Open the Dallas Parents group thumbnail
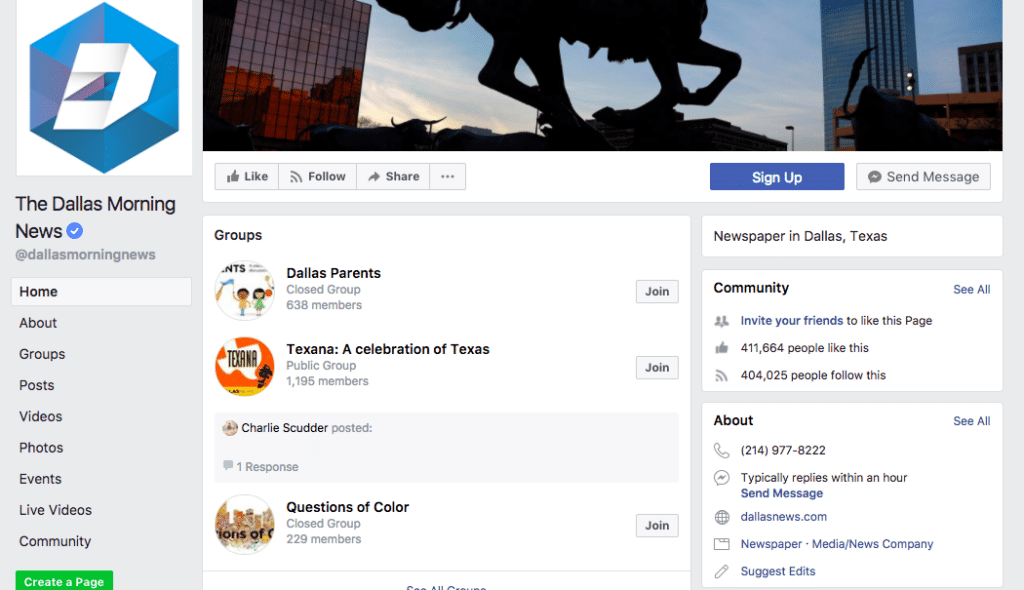The image size is (1024, 590). coord(245,290)
